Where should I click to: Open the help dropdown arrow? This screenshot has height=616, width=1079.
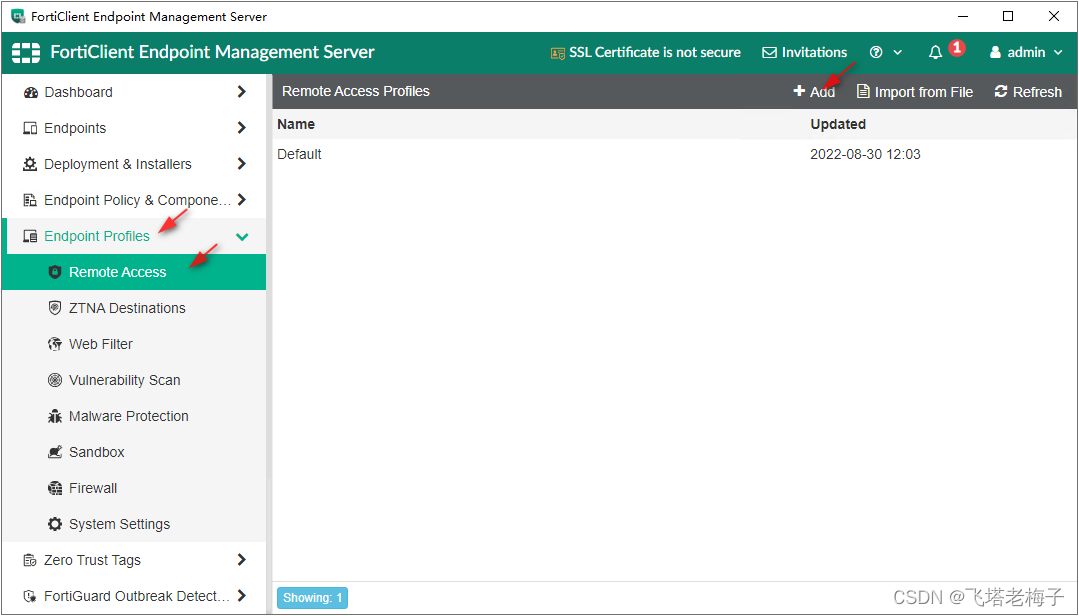[x=898, y=53]
